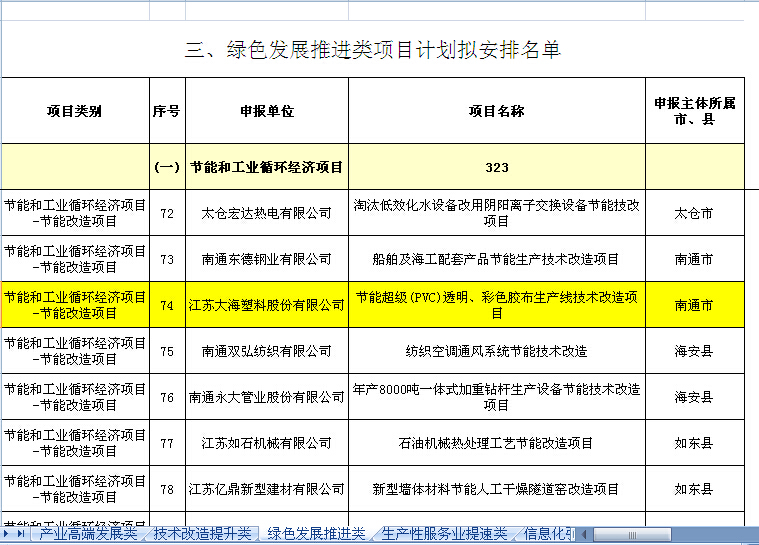The image size is (759, 545).
Task: Open the 技术改造提升类 sheet tab
Action: point(203,534)
